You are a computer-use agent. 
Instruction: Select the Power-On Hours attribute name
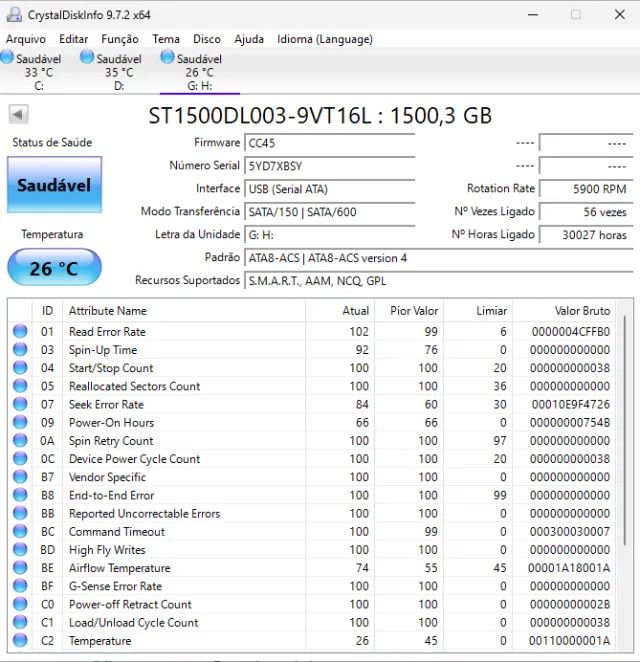point(111,422)
